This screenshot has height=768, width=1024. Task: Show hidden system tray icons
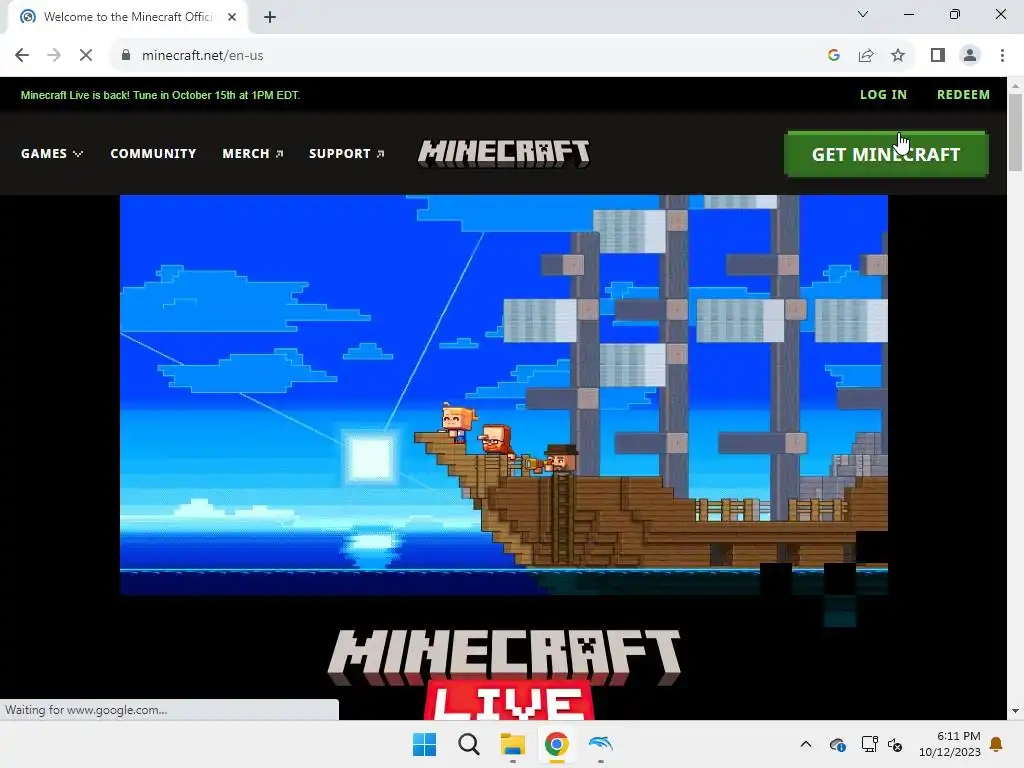[806, 744]
